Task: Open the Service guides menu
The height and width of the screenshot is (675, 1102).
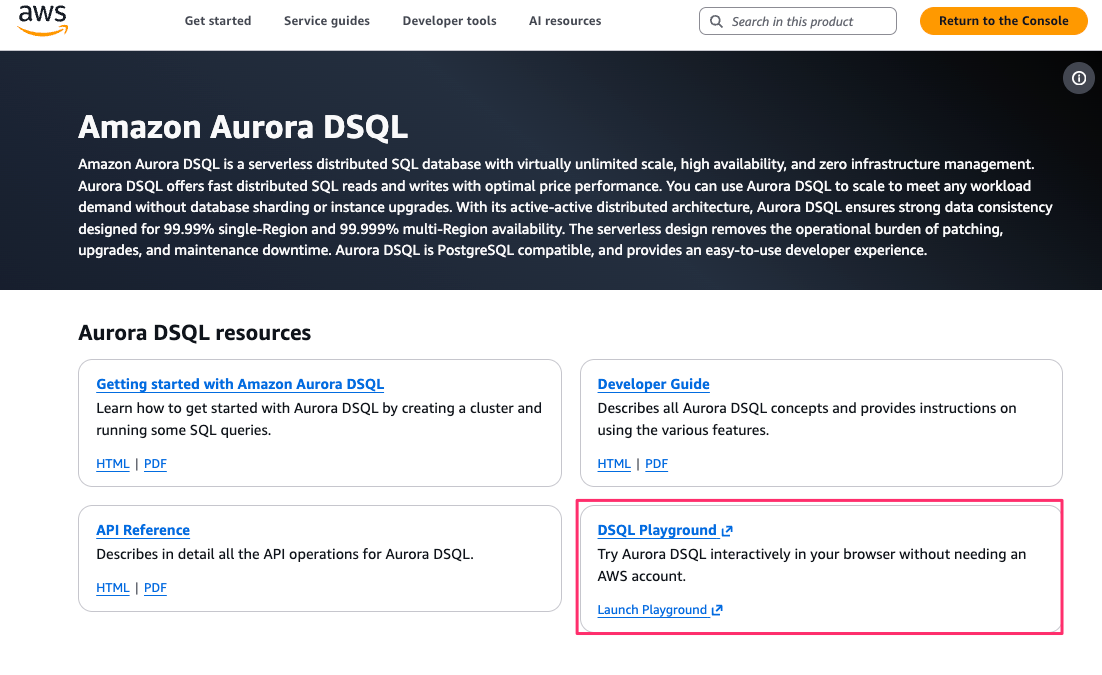Action: coord(326,21)
